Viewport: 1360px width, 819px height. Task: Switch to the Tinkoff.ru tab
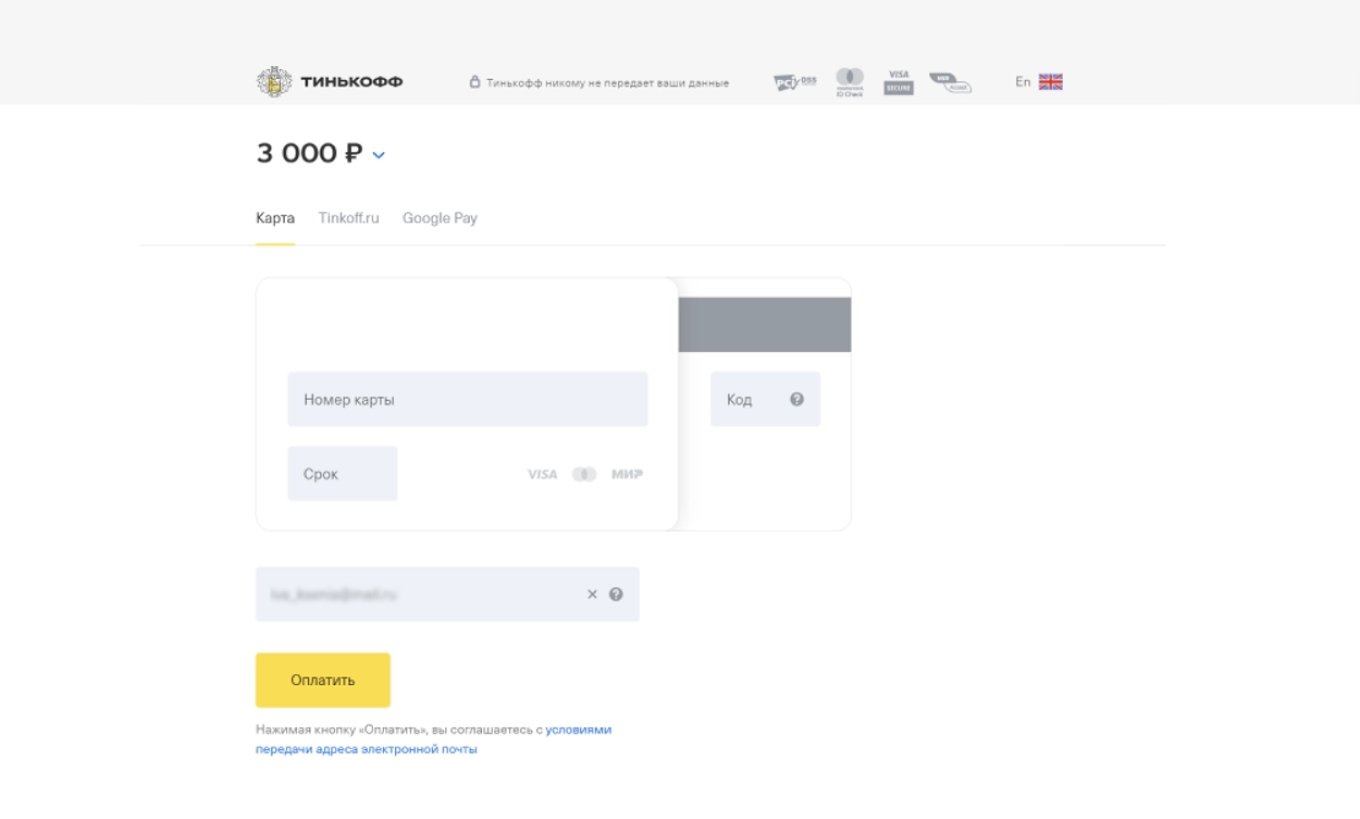click(x=349, y=217)
